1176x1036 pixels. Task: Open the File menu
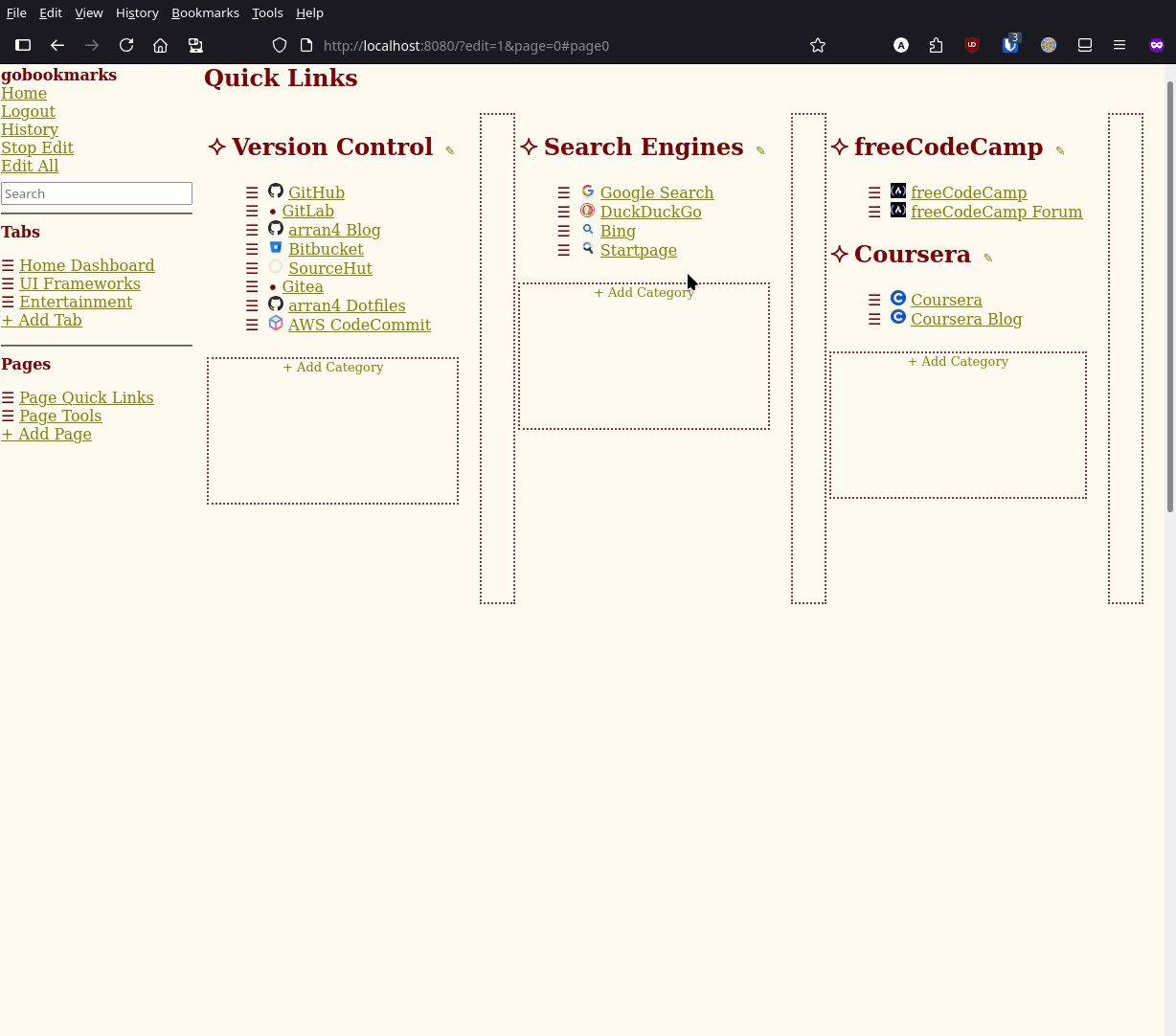(x=16, y=12)
